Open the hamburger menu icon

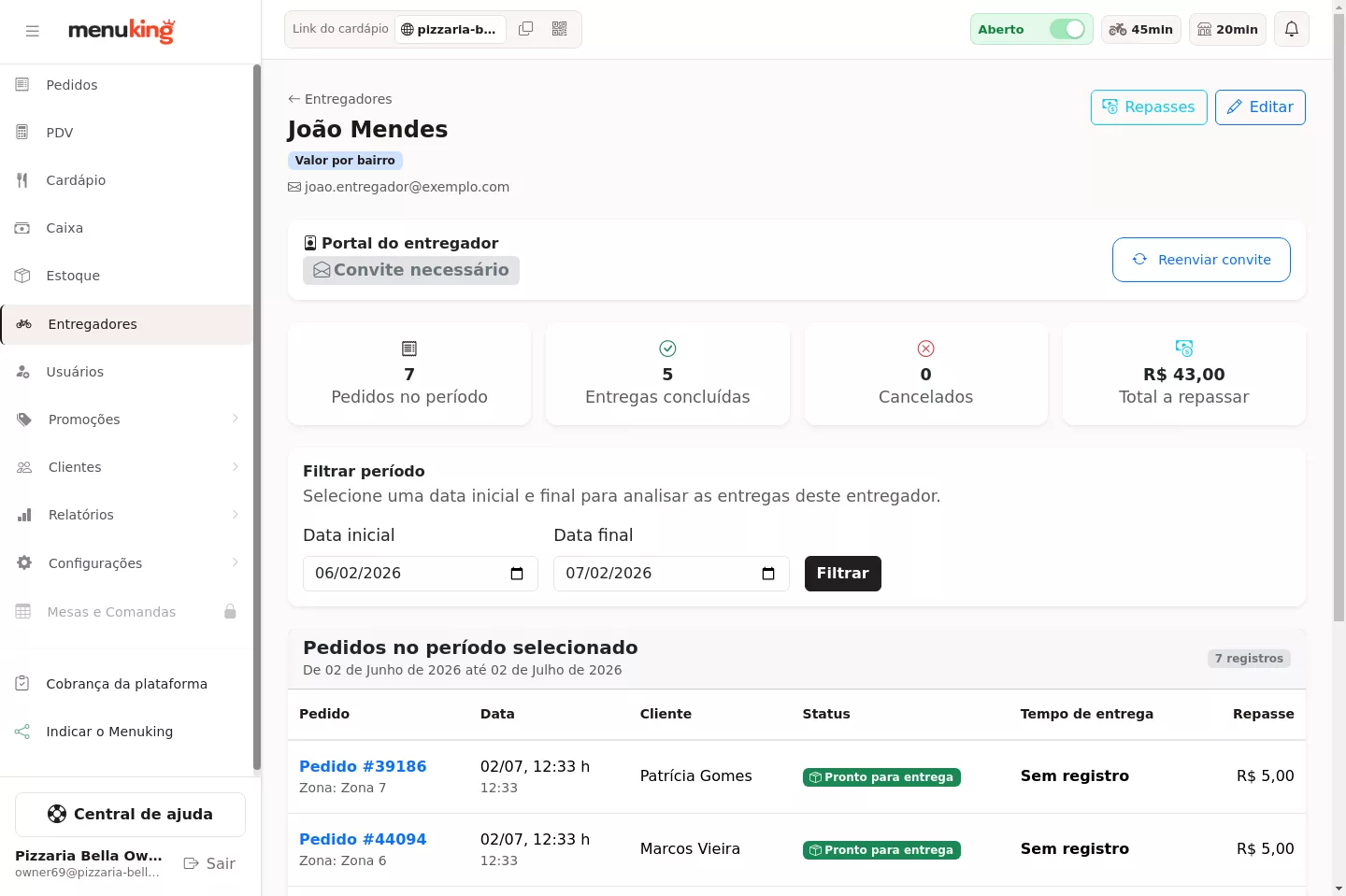click(33, 31)
